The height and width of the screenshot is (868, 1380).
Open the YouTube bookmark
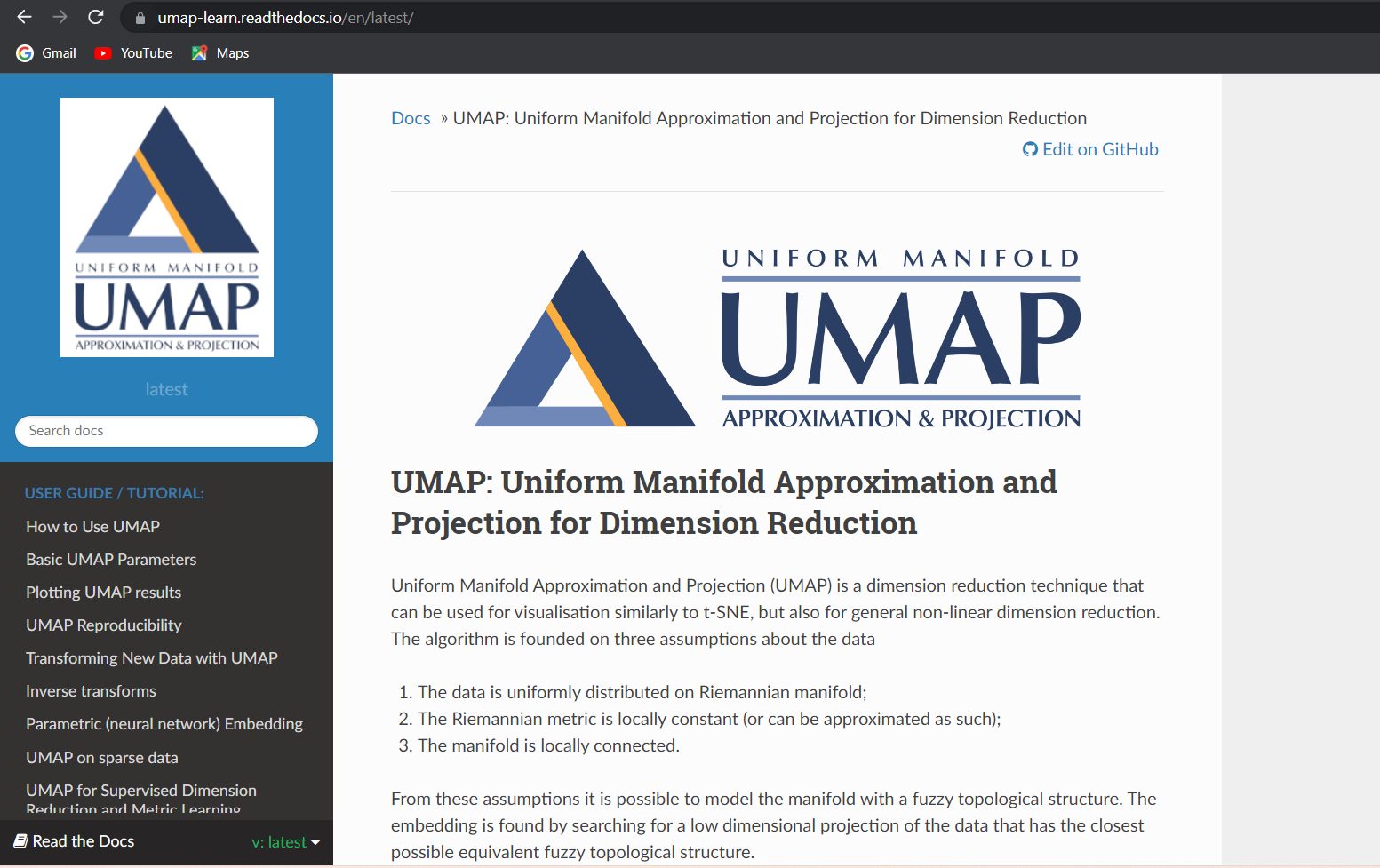tap(133, 53)
